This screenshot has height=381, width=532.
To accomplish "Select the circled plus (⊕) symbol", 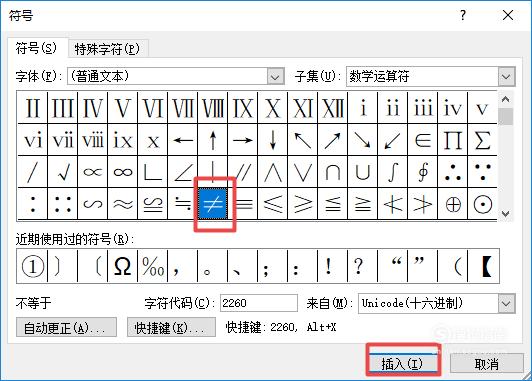I will coord(453,204).
